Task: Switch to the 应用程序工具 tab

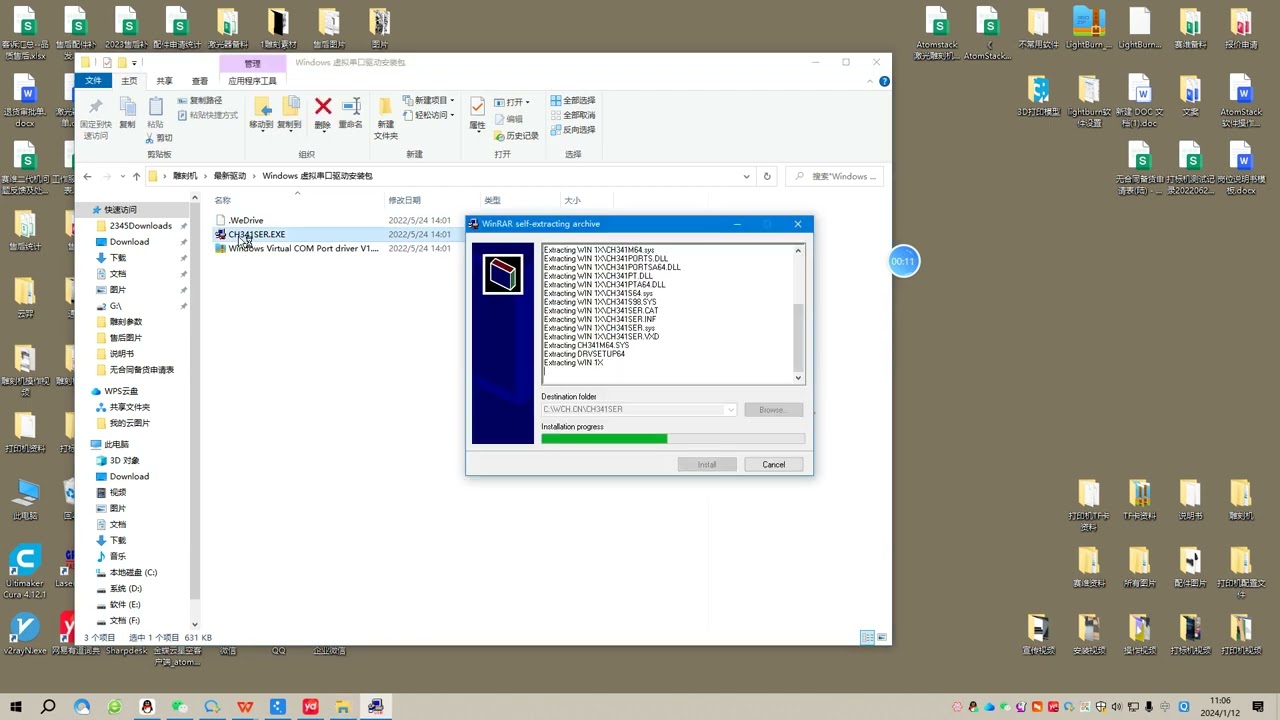Action: [x=252, y=81]
